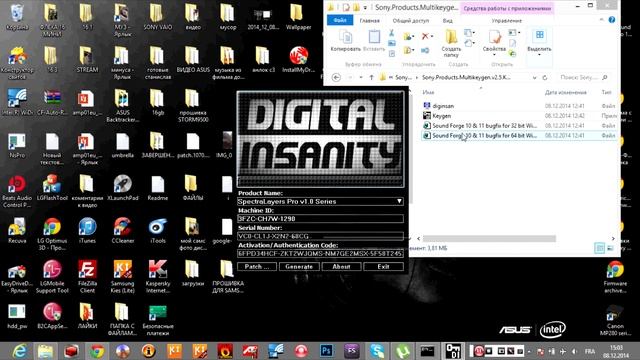This screenshot has width=640, height=360.
Task: Launch iTools desktop shortcut
Action: point(158,231)
